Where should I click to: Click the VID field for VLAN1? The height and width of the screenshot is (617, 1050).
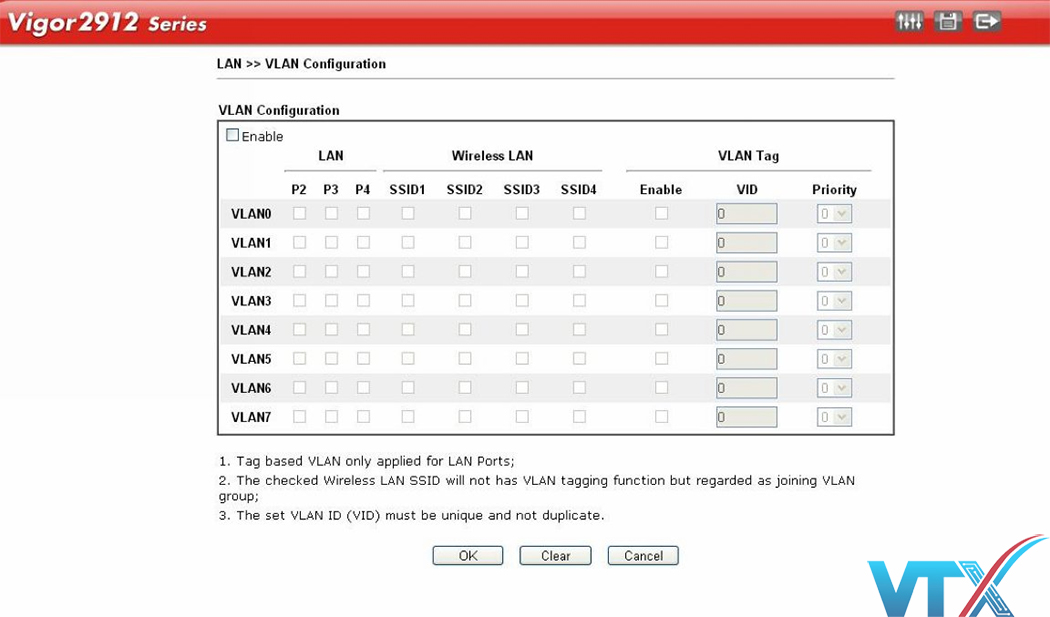[746, 243]
